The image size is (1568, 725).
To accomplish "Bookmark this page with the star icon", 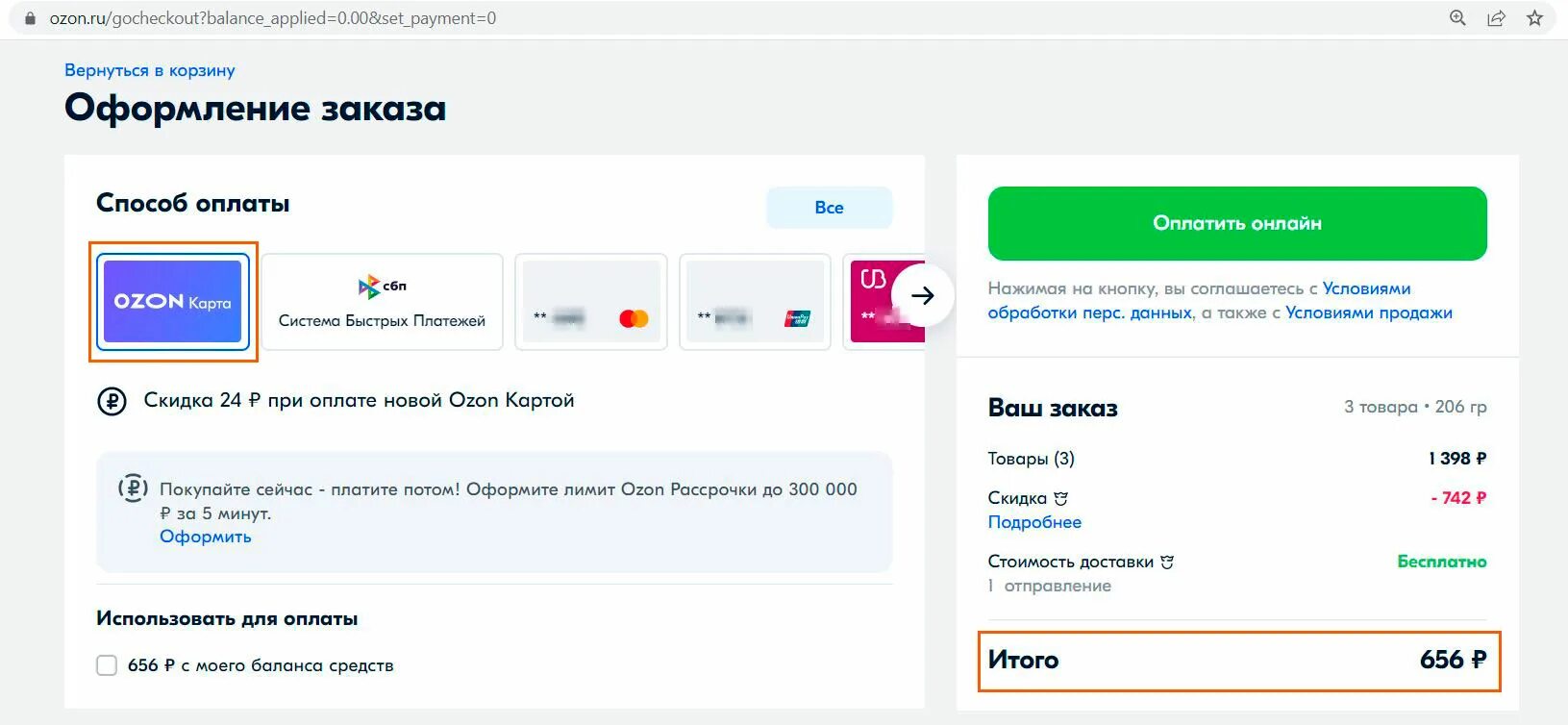I will pos(1534,17).
